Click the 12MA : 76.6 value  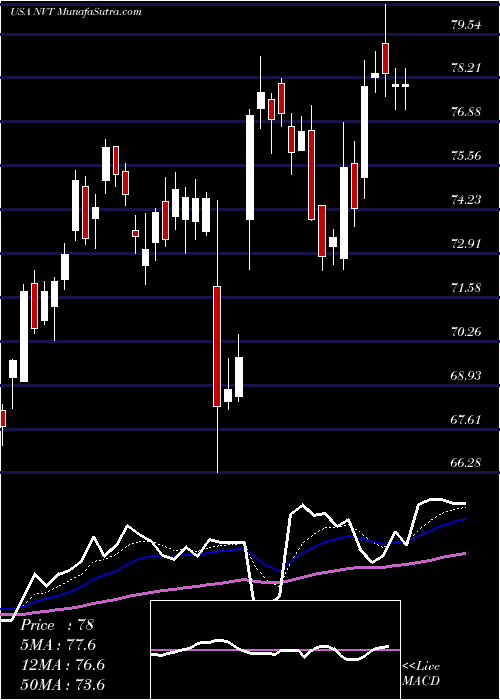(62, 664)
